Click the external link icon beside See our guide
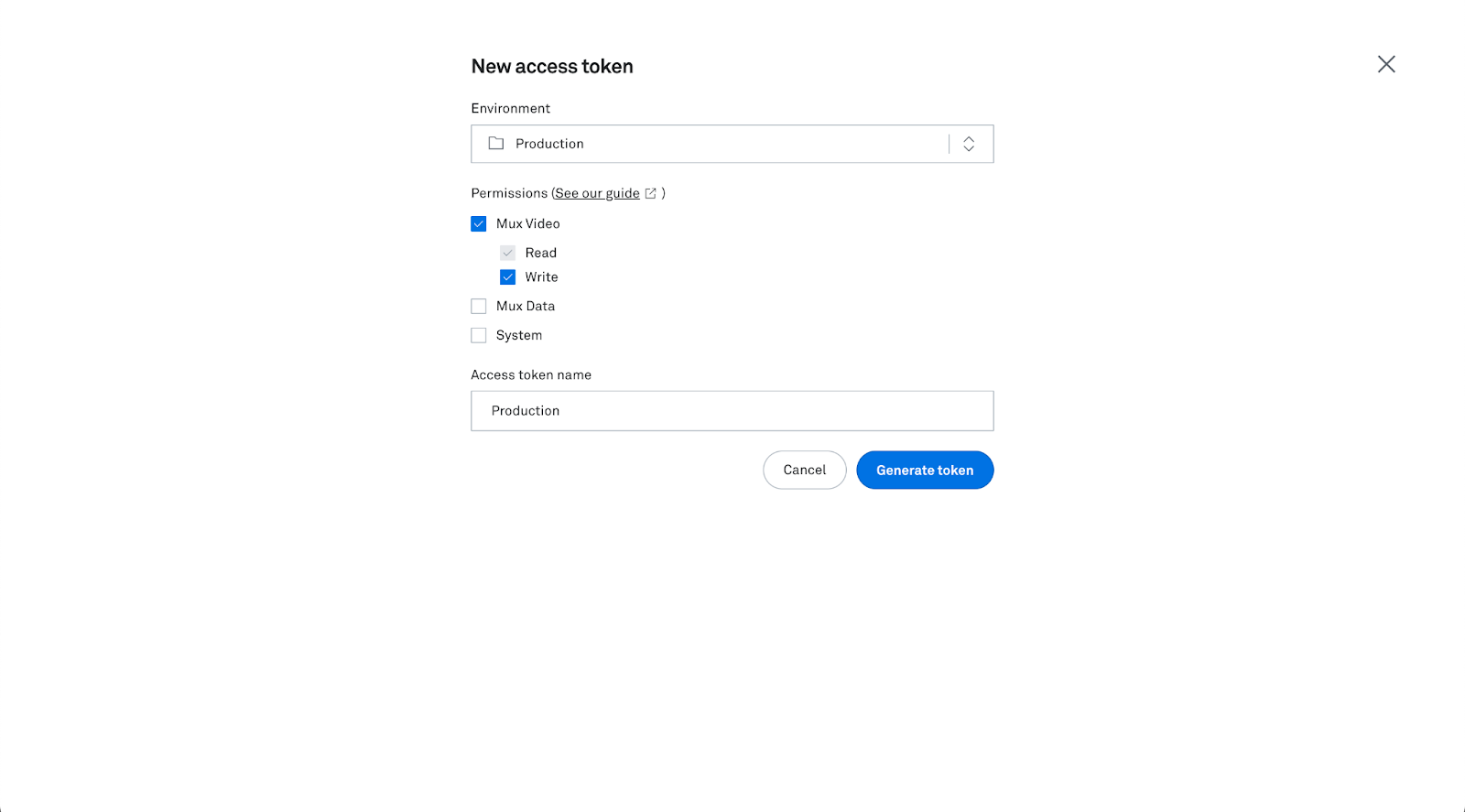Viewport: 1465px width, 812px height. click(651, 193)
